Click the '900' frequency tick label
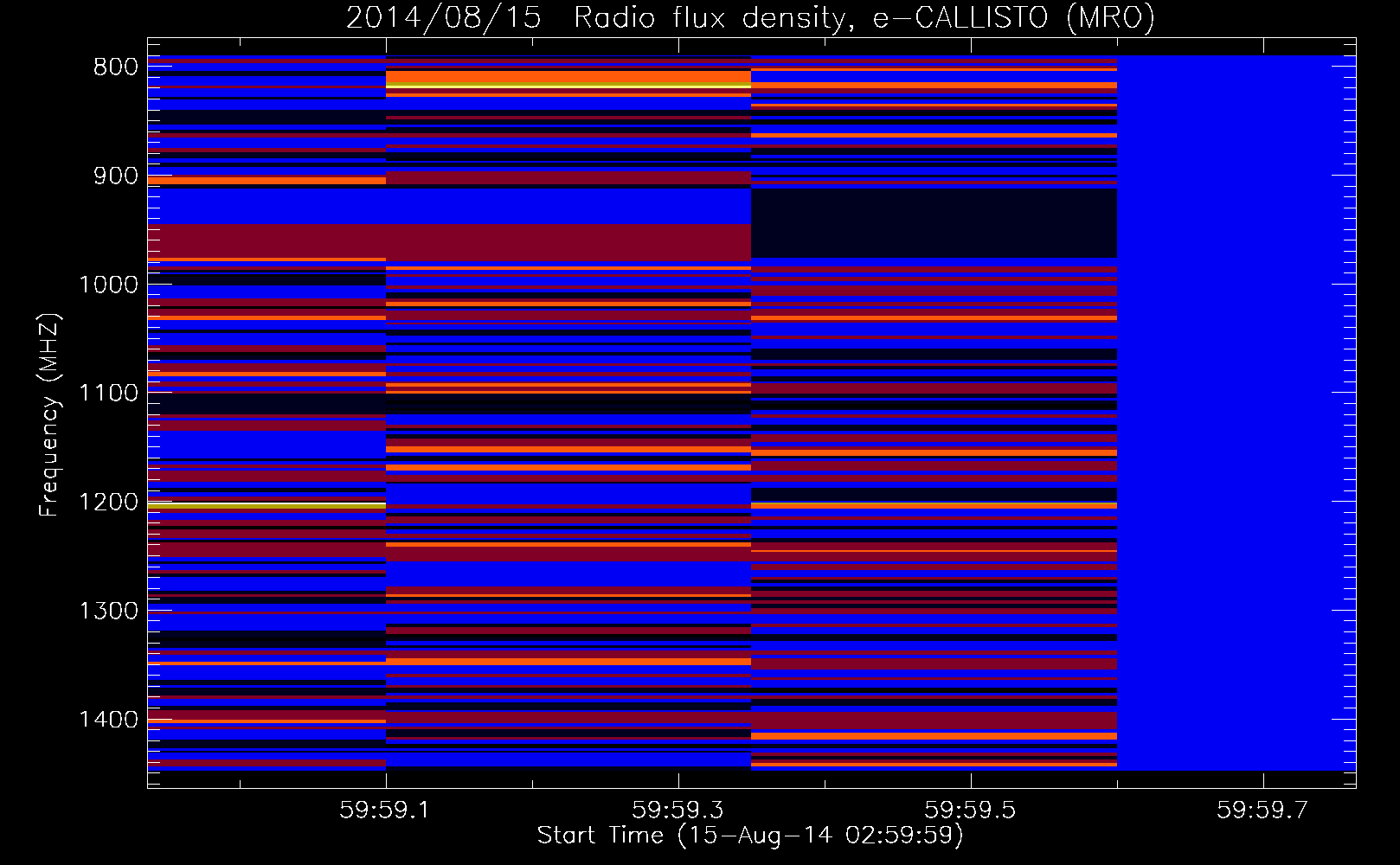 click(x=116, y=176)
